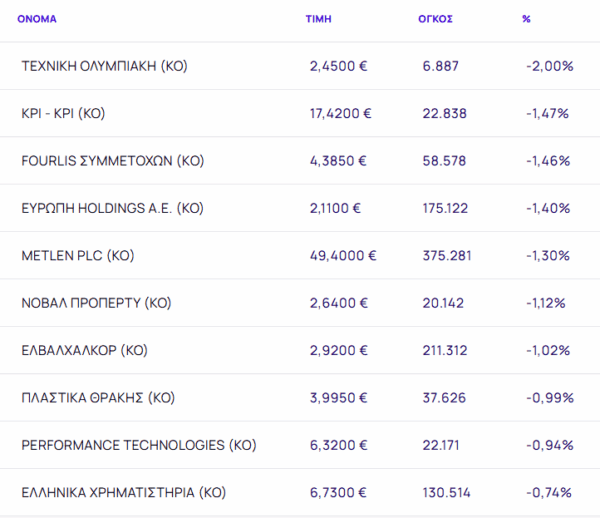This screenshot has height=518, width=600.
Task: Click percent change -0,99%
Action: (x=550, y=398)
